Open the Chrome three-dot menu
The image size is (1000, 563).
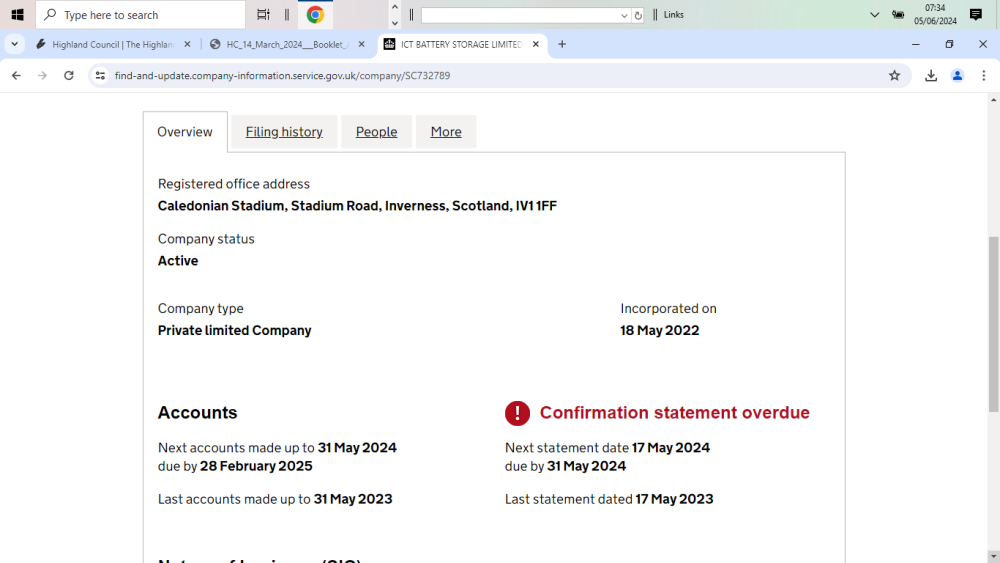point(984,76)
